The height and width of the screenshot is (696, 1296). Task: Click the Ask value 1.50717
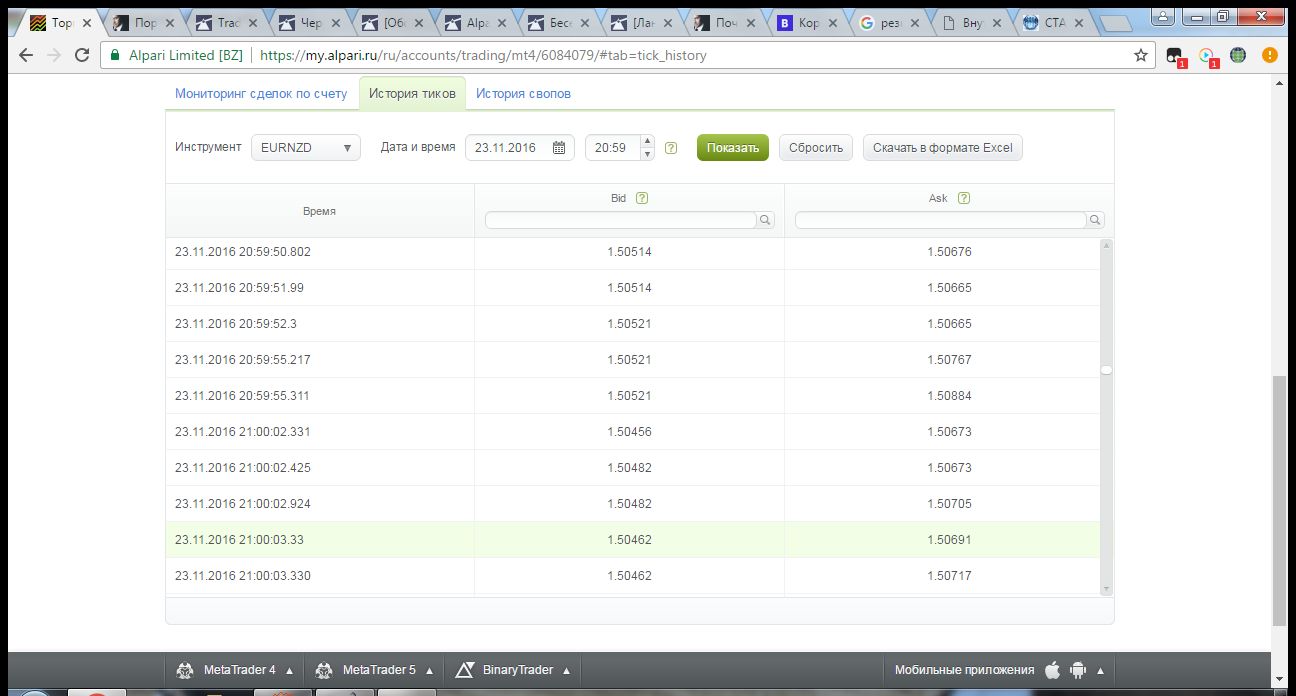(949, 576)
